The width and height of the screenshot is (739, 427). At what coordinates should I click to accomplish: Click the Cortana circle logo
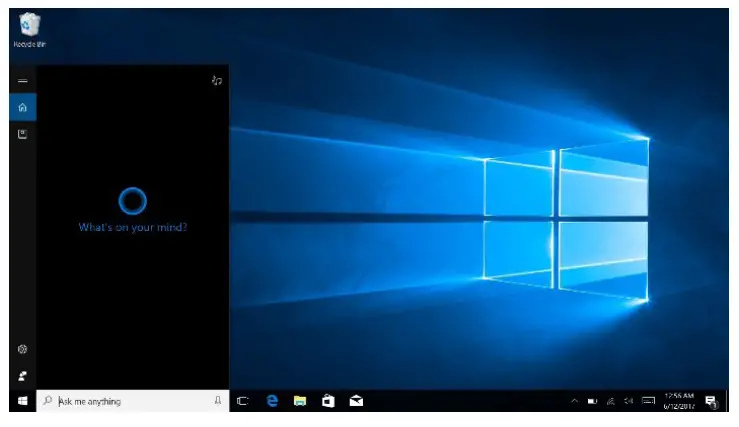click(x=132, y=201)
